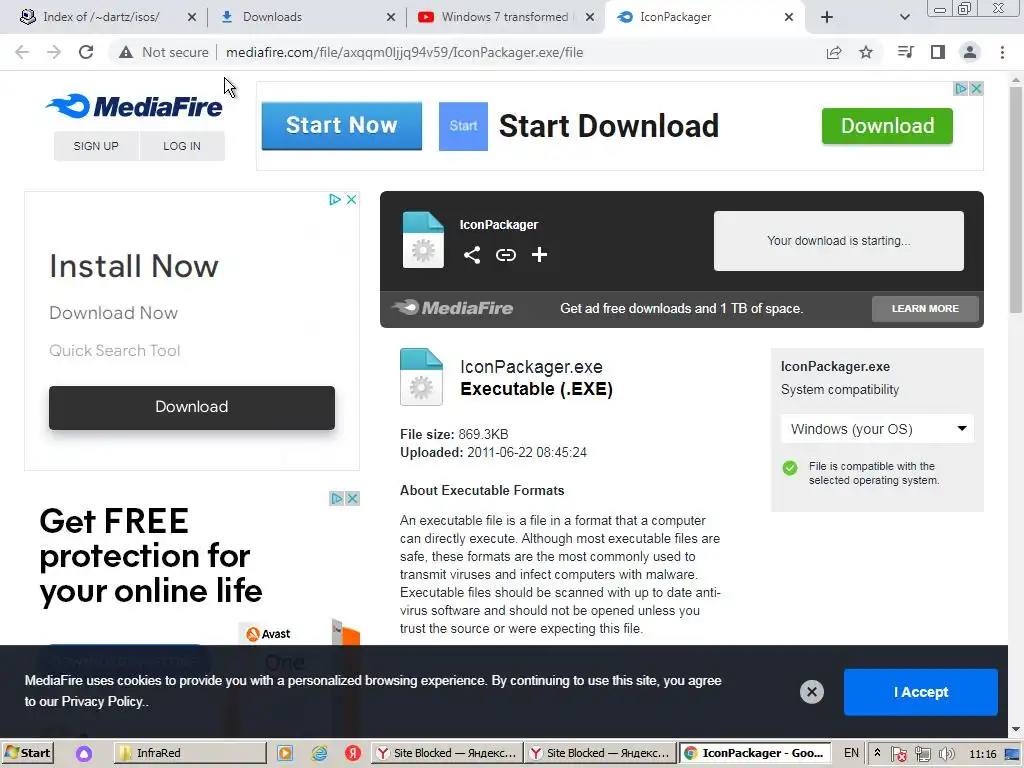Viewport: 1024px width, 768px height.
Task: Click the blue Start Now ad button
Action: coord(342,125)
